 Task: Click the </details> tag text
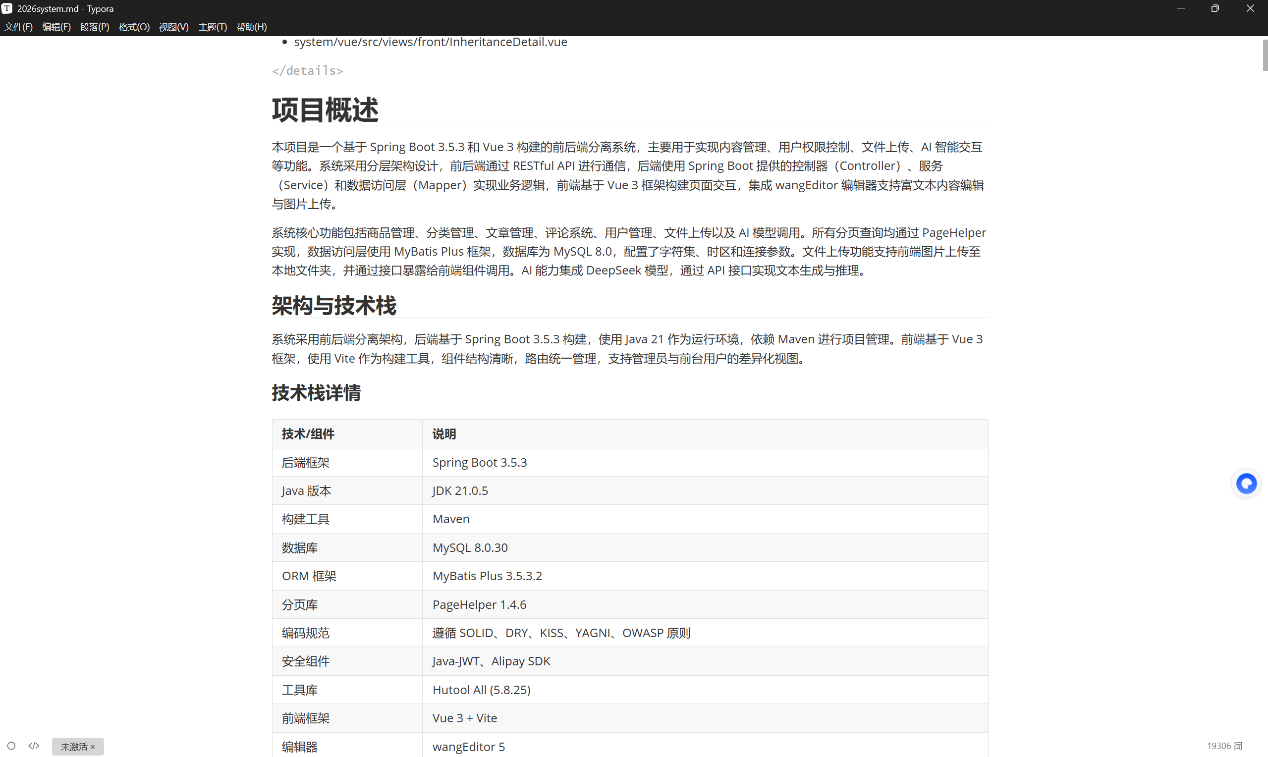(307, 71)
